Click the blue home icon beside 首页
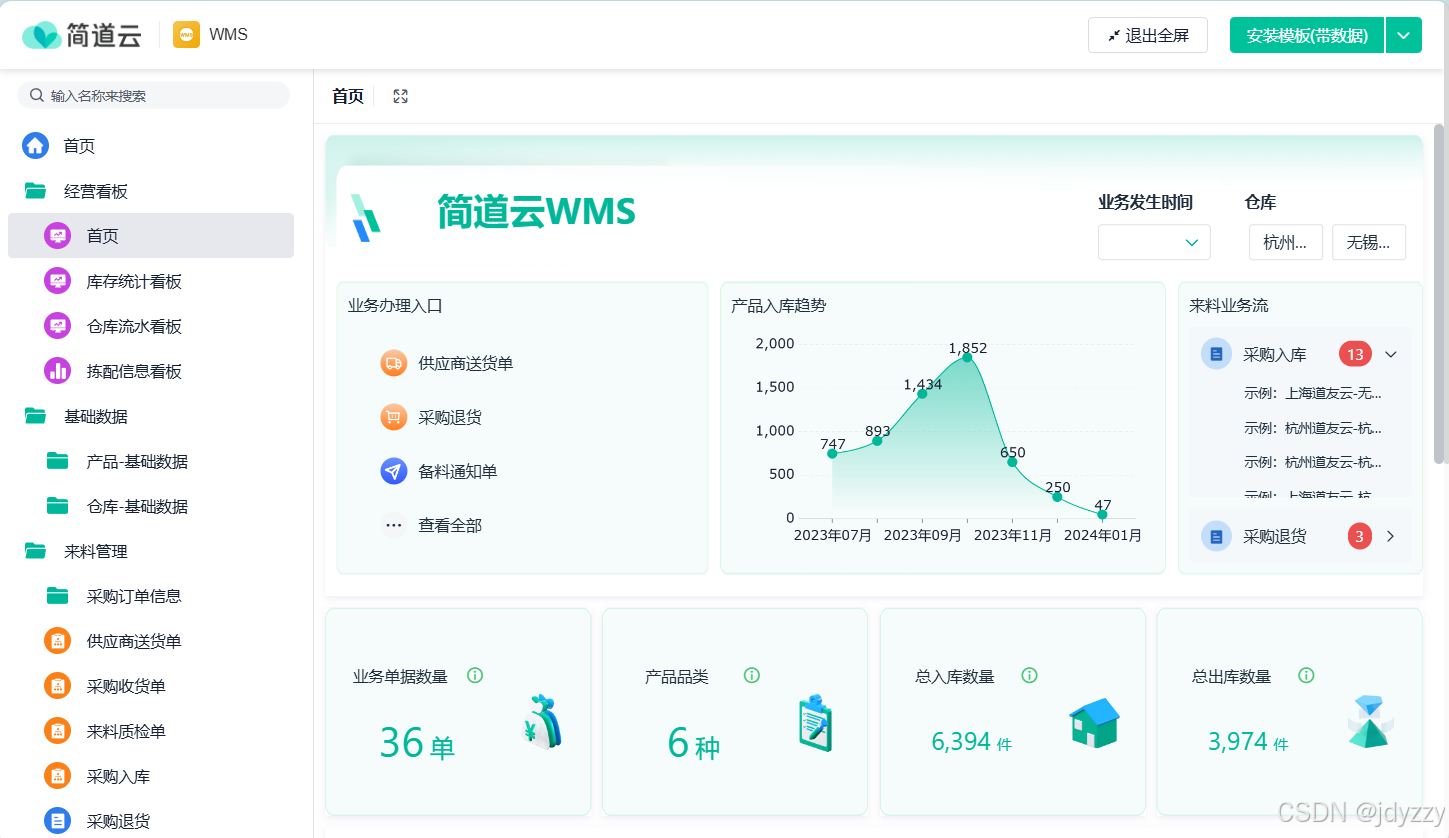This screenshot has height=838, width=1449. pos(36,146)
